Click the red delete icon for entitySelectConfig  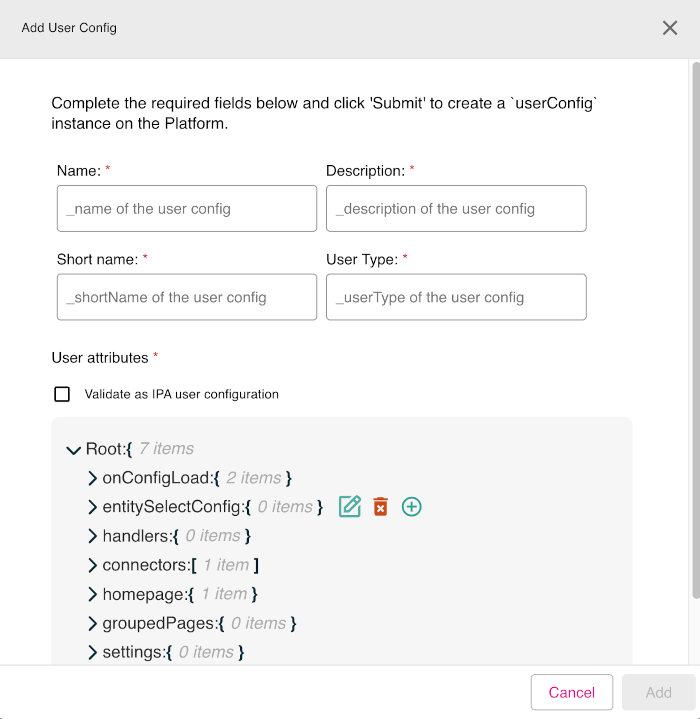click(x=380, y=507)
